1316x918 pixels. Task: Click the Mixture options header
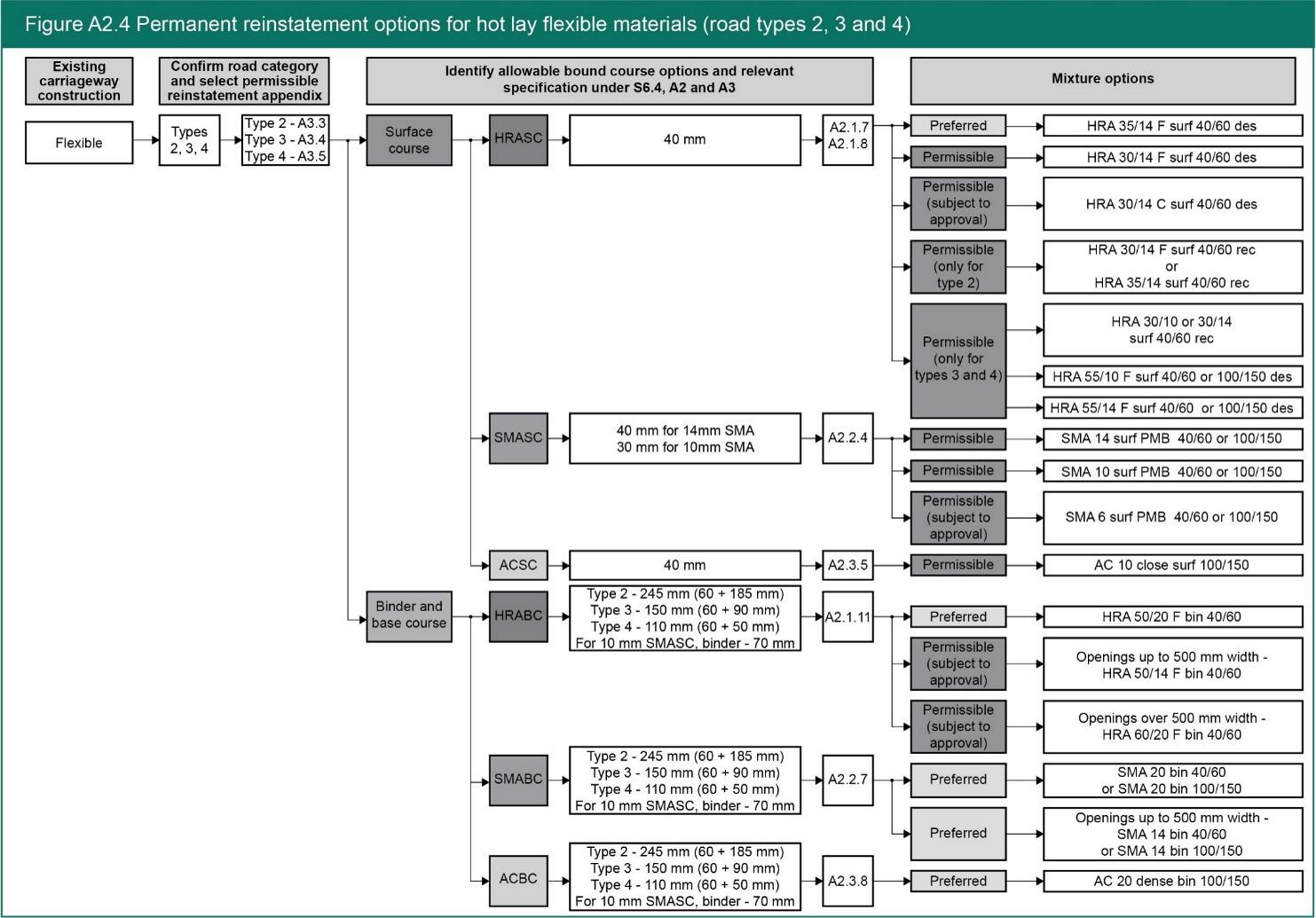tap(1102, 80)
